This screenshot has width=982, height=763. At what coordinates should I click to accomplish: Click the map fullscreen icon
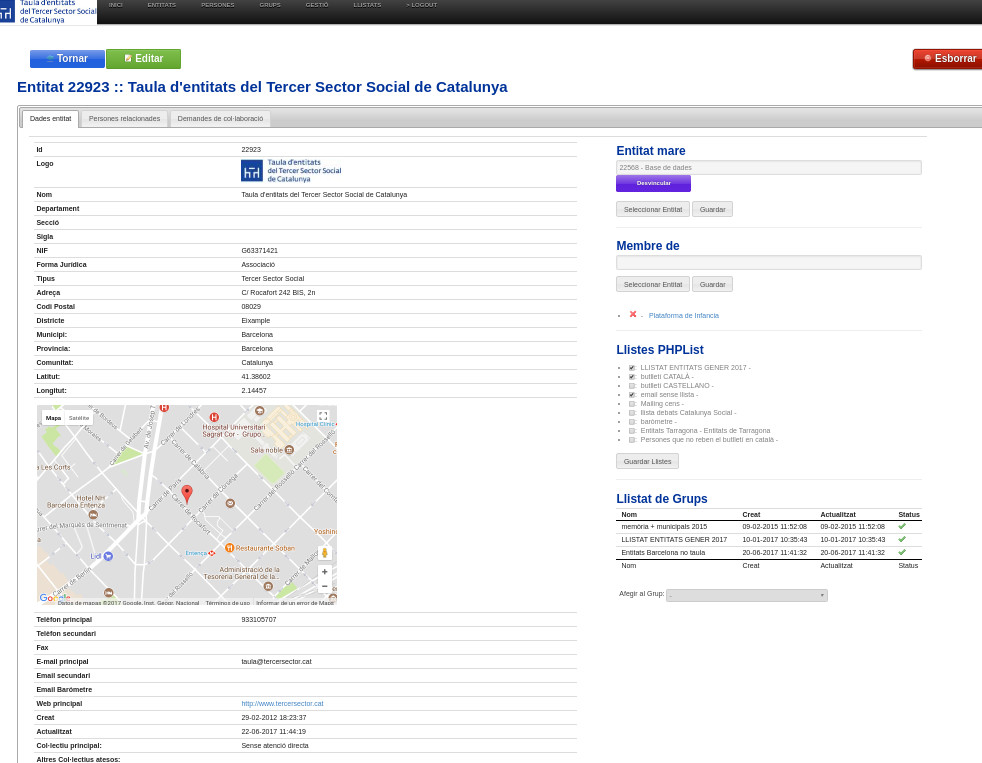(323, 416)
